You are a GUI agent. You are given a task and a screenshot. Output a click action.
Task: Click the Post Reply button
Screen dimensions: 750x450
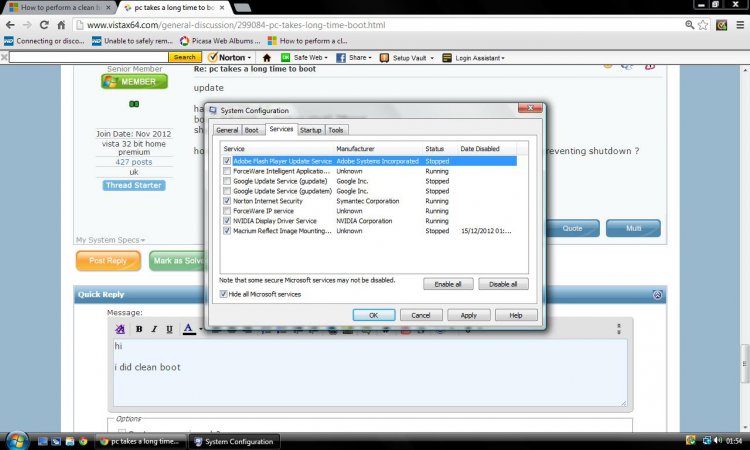tap(108, 261)
